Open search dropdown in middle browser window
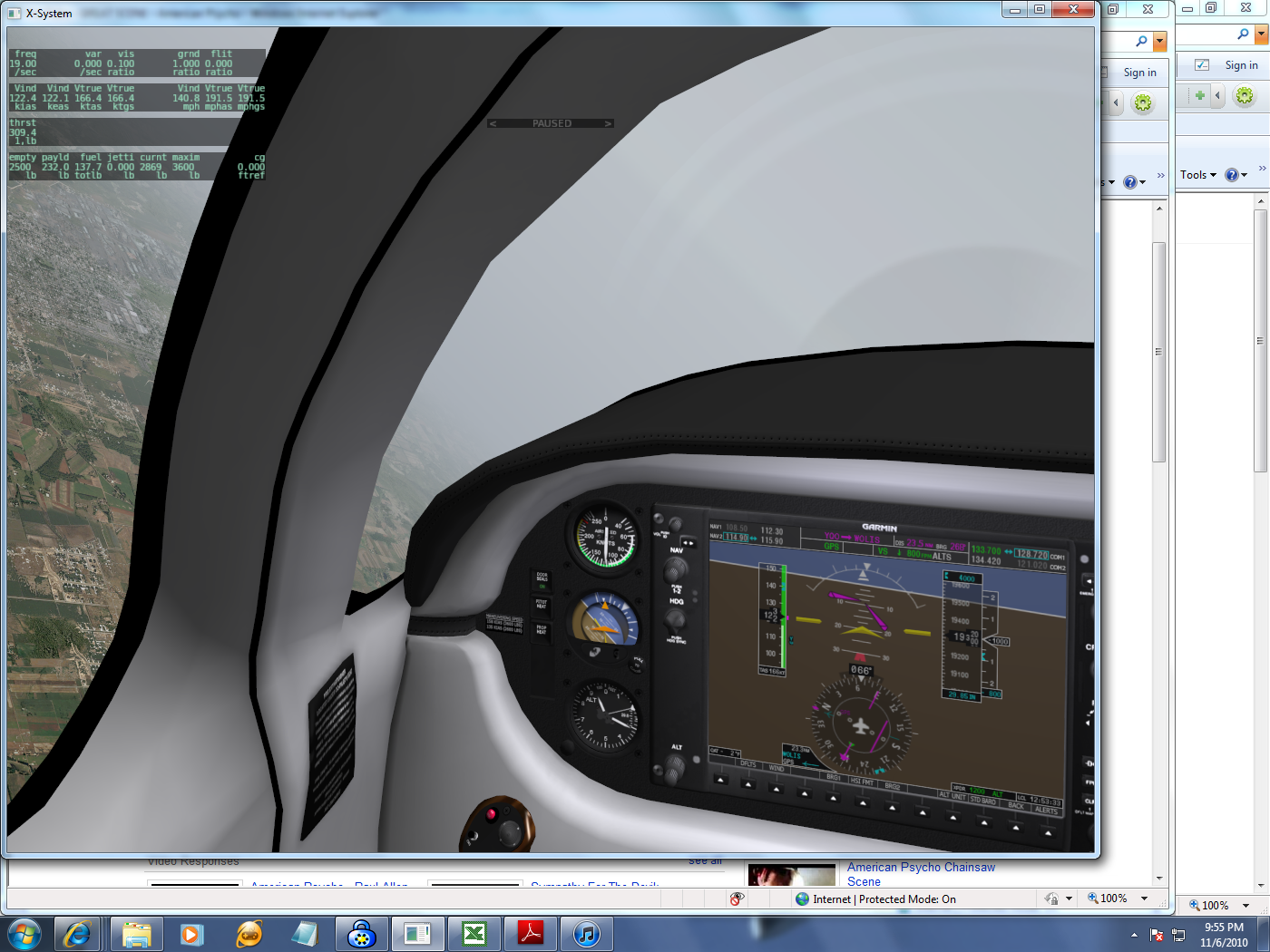This screenshot has height=952, width=1270. coord(1160,42)
